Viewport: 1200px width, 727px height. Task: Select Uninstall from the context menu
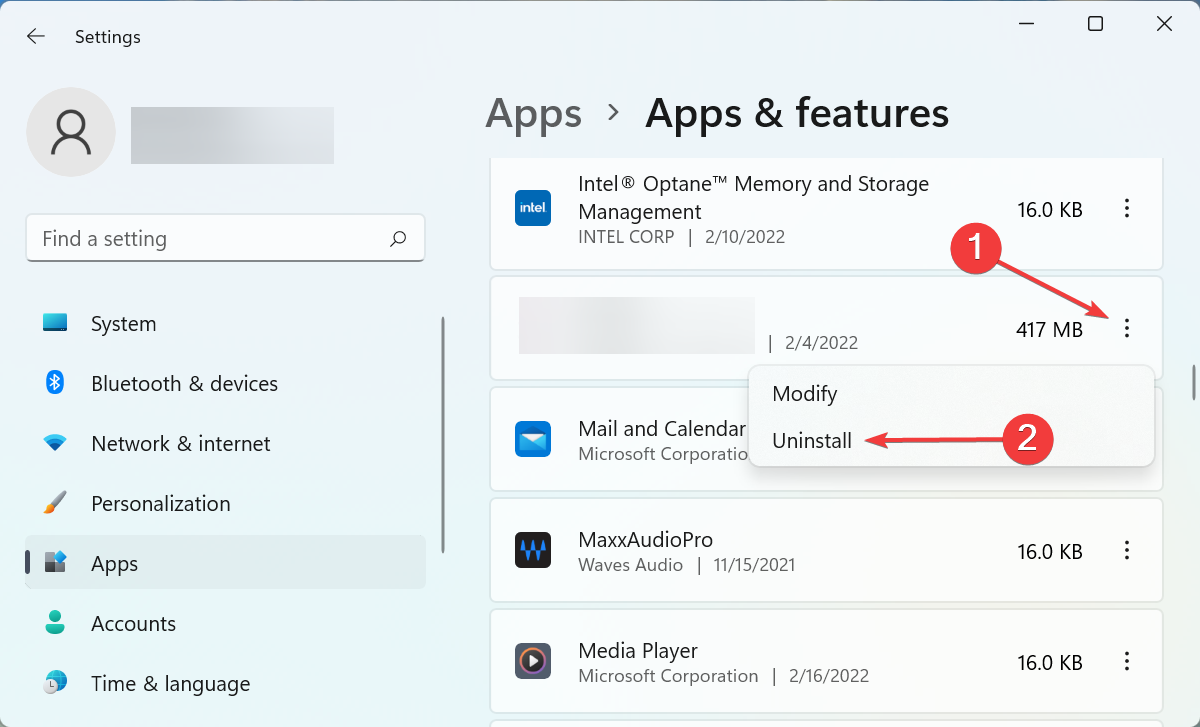(x=812, y=440)
